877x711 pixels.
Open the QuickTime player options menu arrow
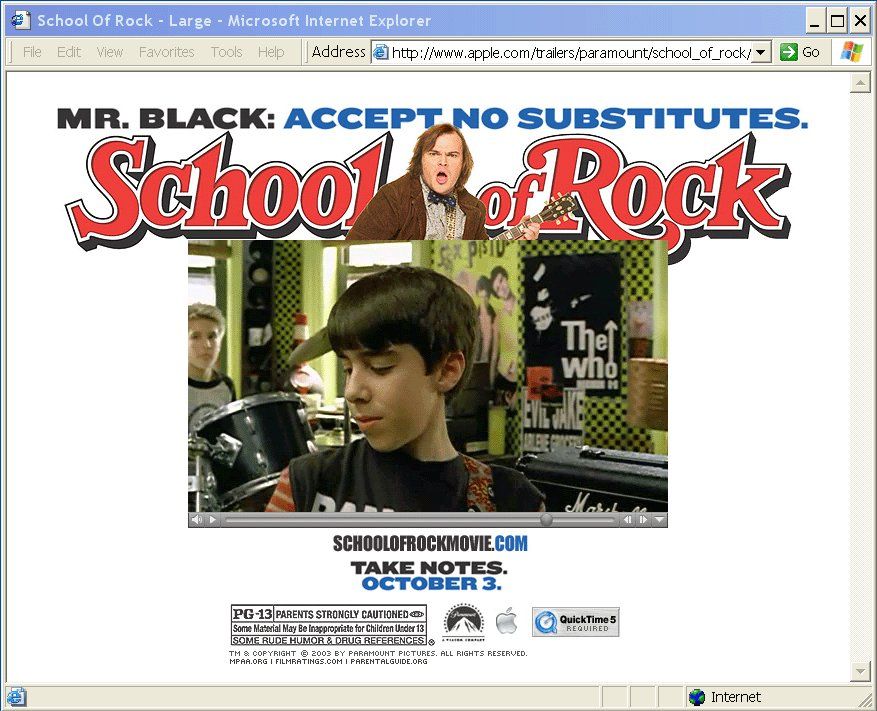tap(659, 520)
